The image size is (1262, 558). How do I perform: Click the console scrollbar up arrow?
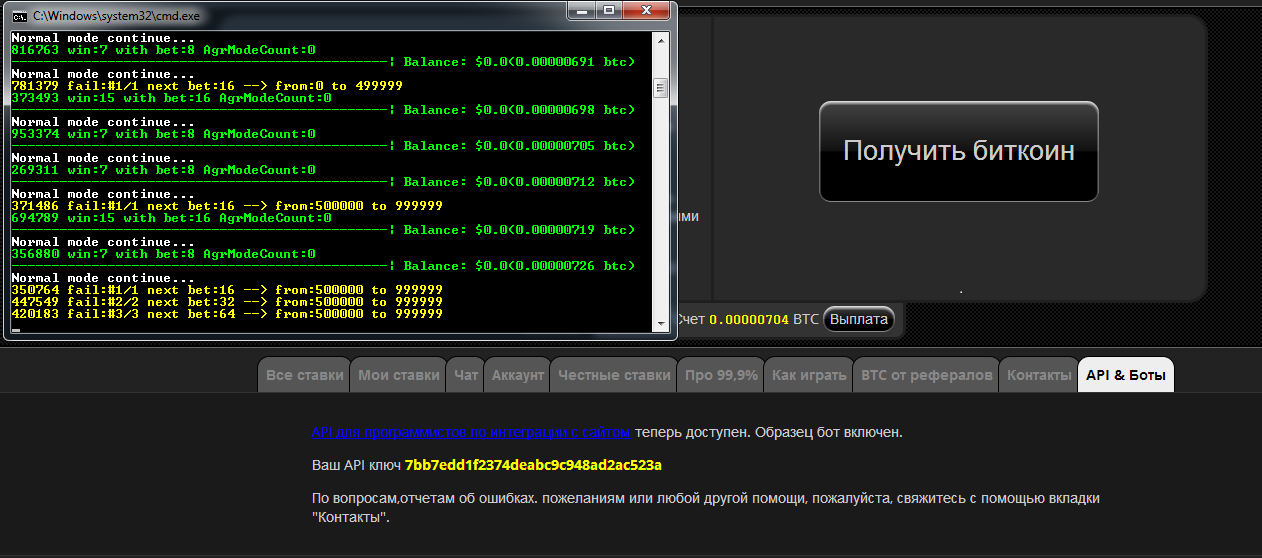[660, 40]
